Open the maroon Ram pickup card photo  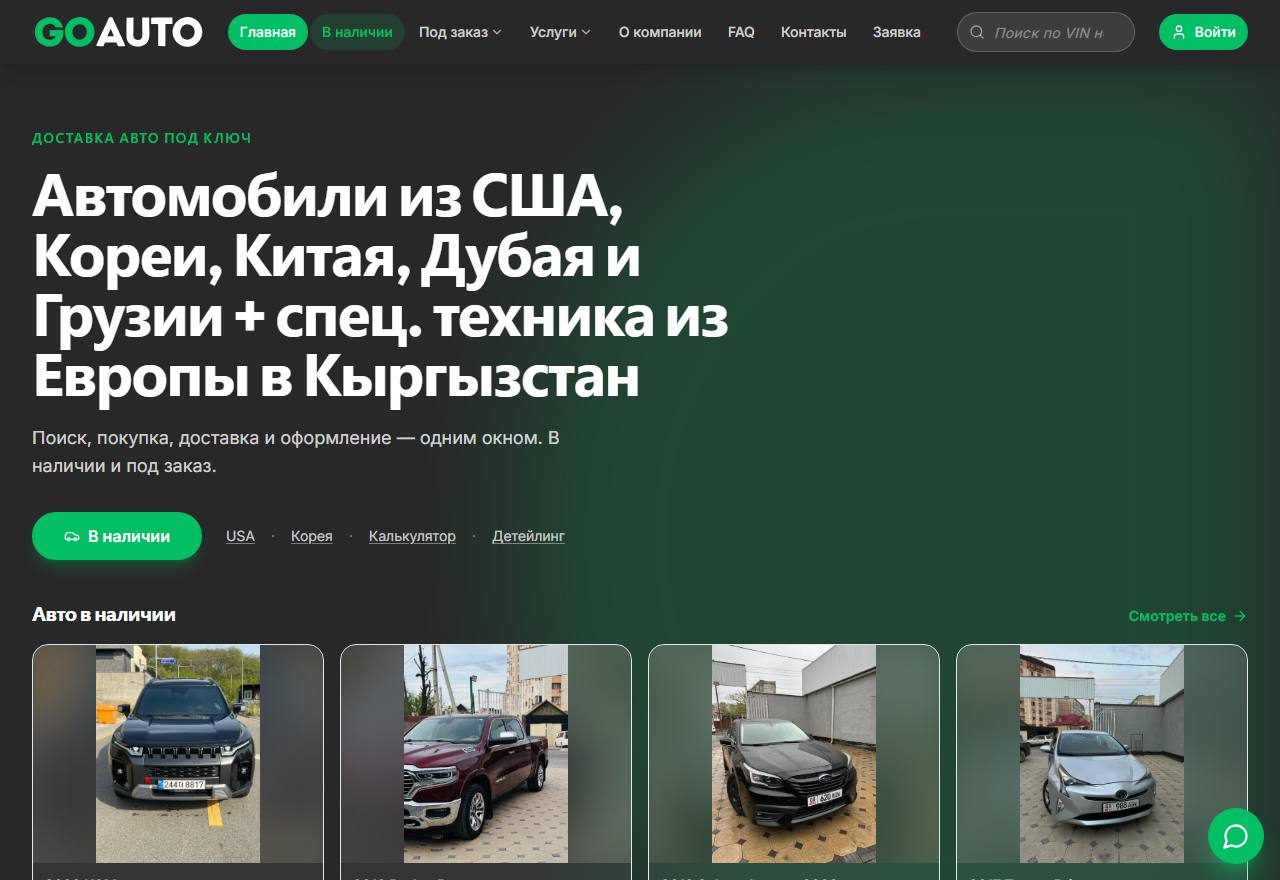tap(486, 754)
